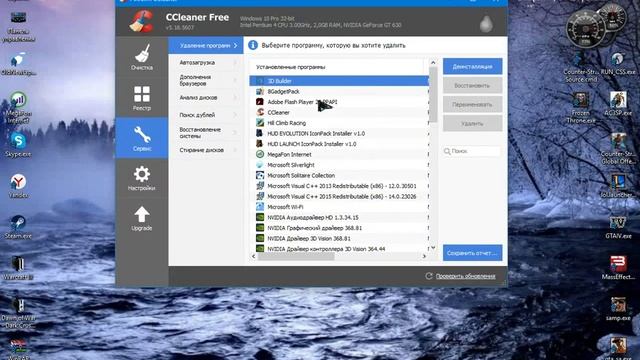Open the Настройки (Options) gear section
The height and width of the screenshot is (360, 640).
click(142, 178)
